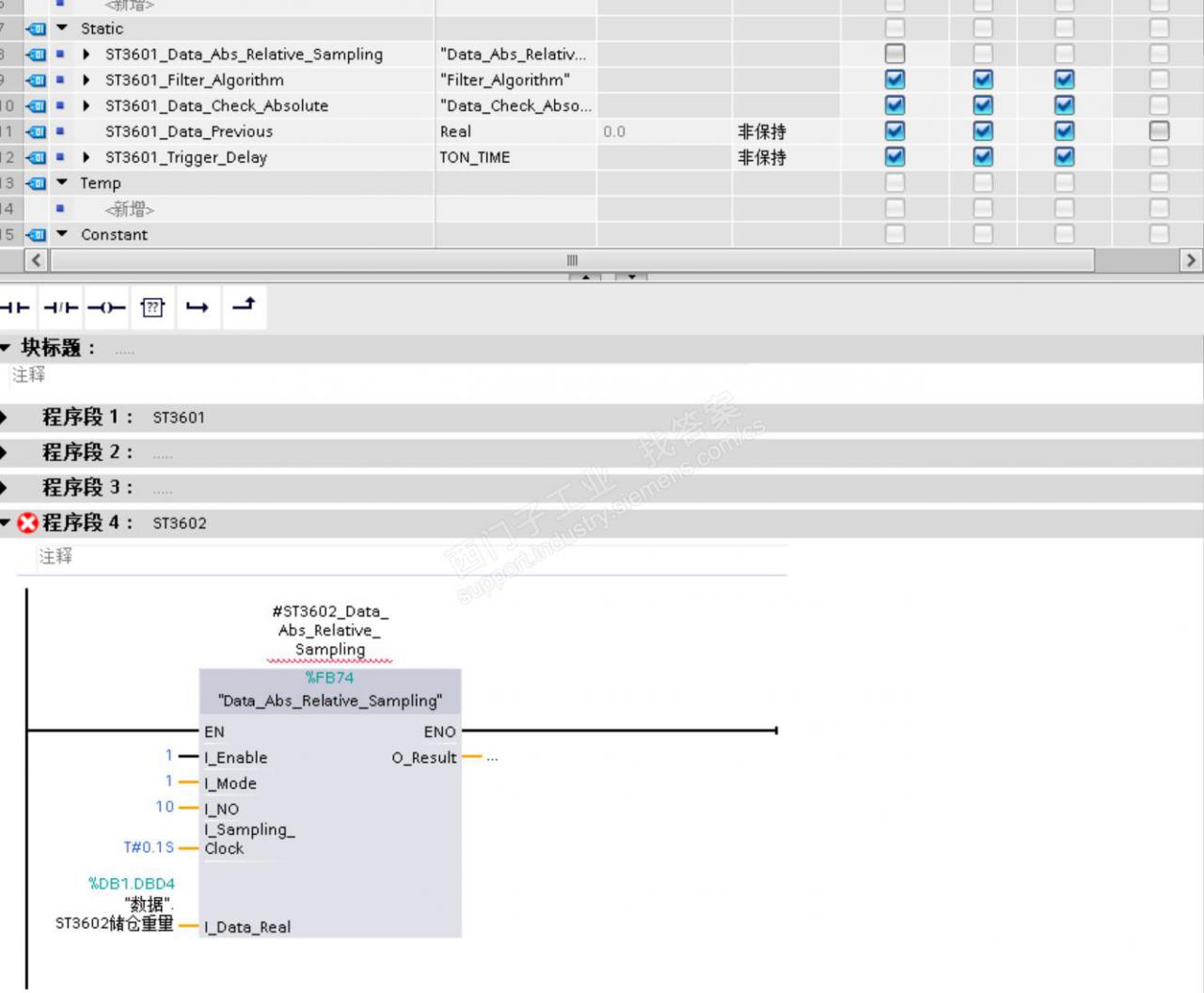Click the %DB1.DBD4 operand address
The image size is (1204, 993).
tap(132, 884)
